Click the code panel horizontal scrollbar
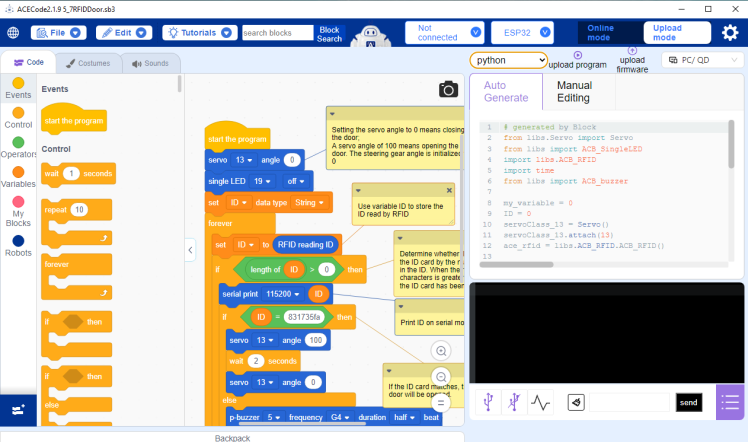 516,265
